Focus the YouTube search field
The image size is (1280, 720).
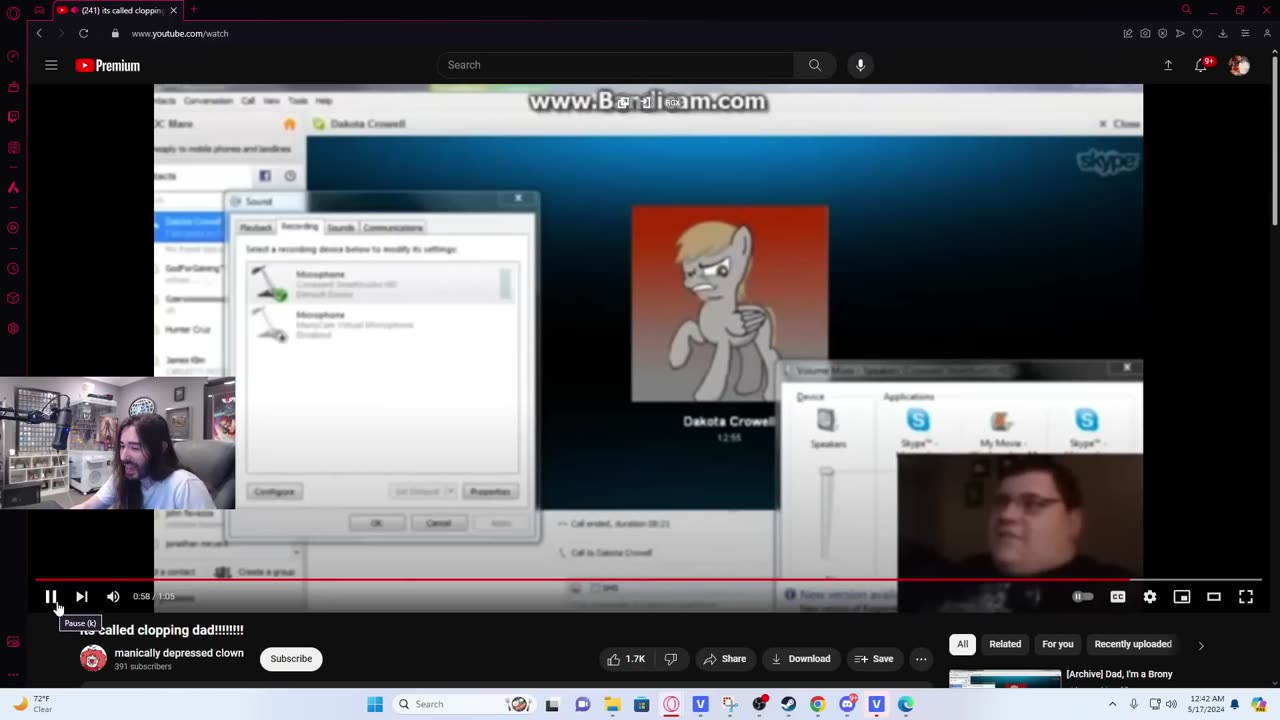(x=616, y=65)
